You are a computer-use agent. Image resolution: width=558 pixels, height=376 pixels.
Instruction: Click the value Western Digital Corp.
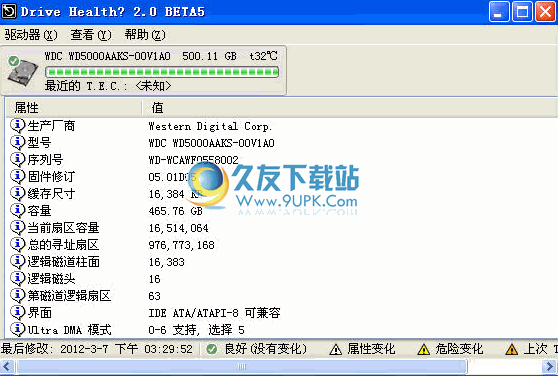pyautogui.click(x=210, y=126)
